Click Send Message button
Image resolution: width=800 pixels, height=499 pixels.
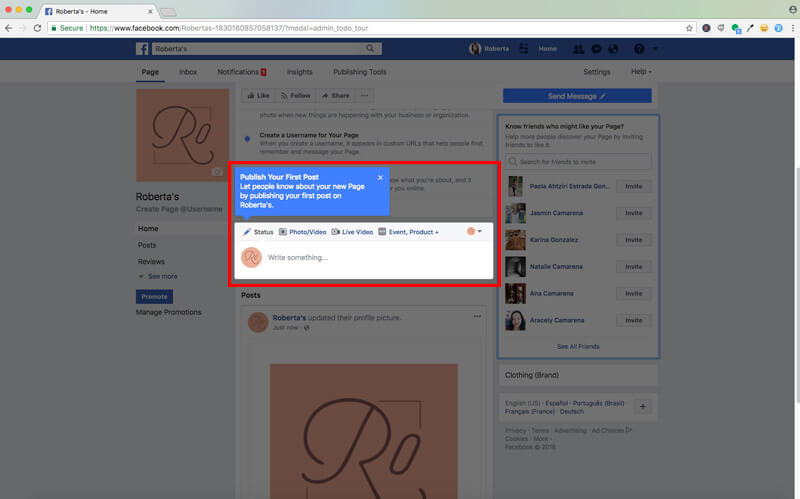coord(577,96)
